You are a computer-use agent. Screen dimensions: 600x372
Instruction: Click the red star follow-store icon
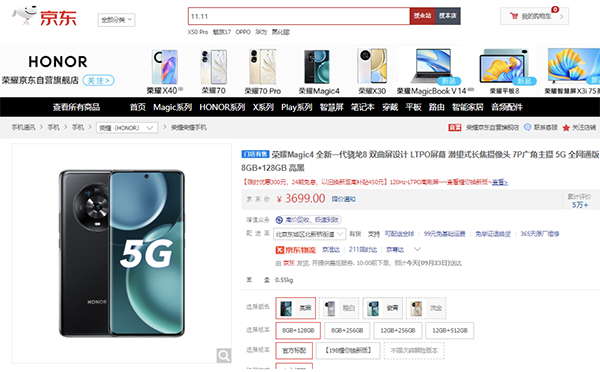tap(566, 128)
